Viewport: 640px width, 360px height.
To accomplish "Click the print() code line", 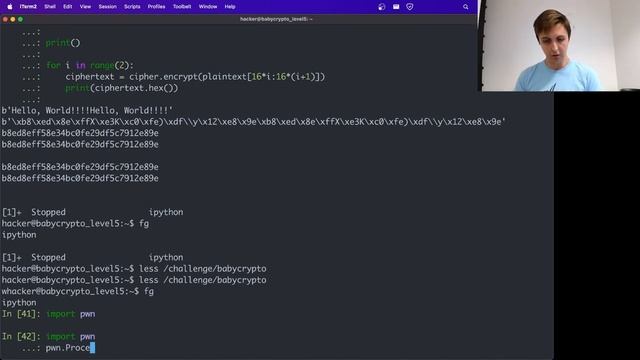I will coord(63,43).
